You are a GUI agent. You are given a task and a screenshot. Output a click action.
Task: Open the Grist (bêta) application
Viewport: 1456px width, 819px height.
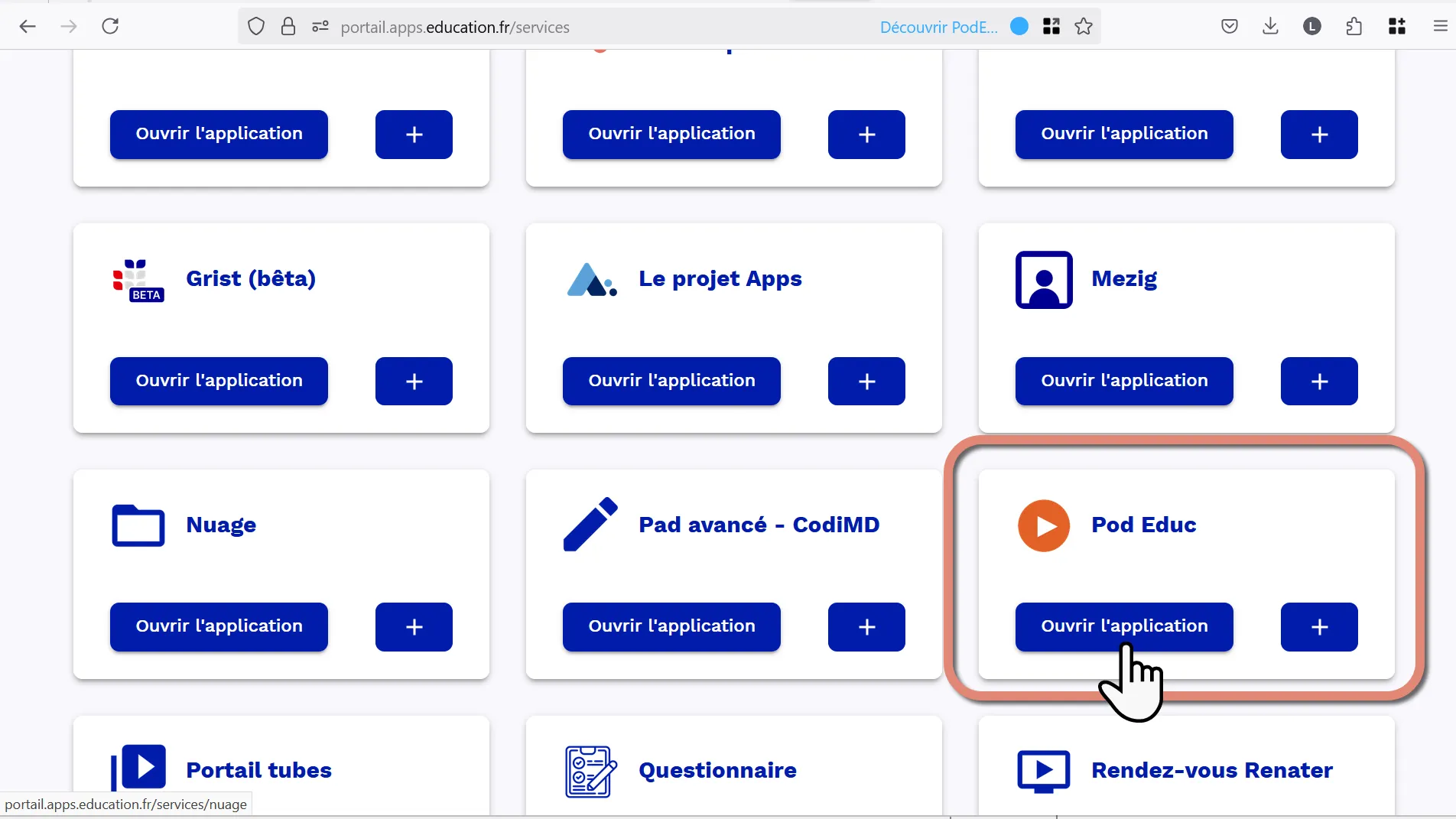219,381
